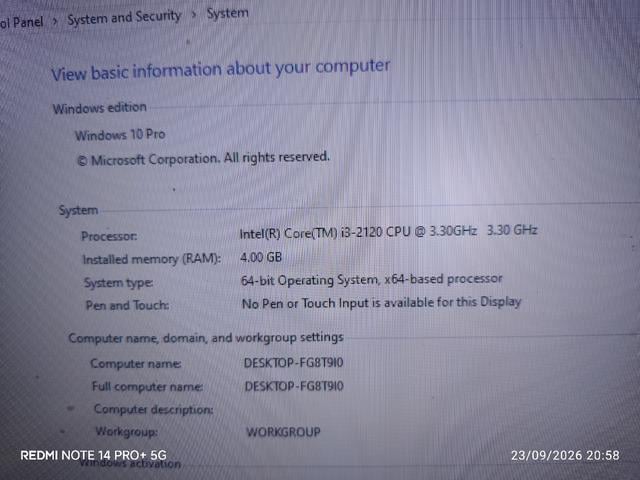
Task: Click the Windows edition section header
Action: 100,108
